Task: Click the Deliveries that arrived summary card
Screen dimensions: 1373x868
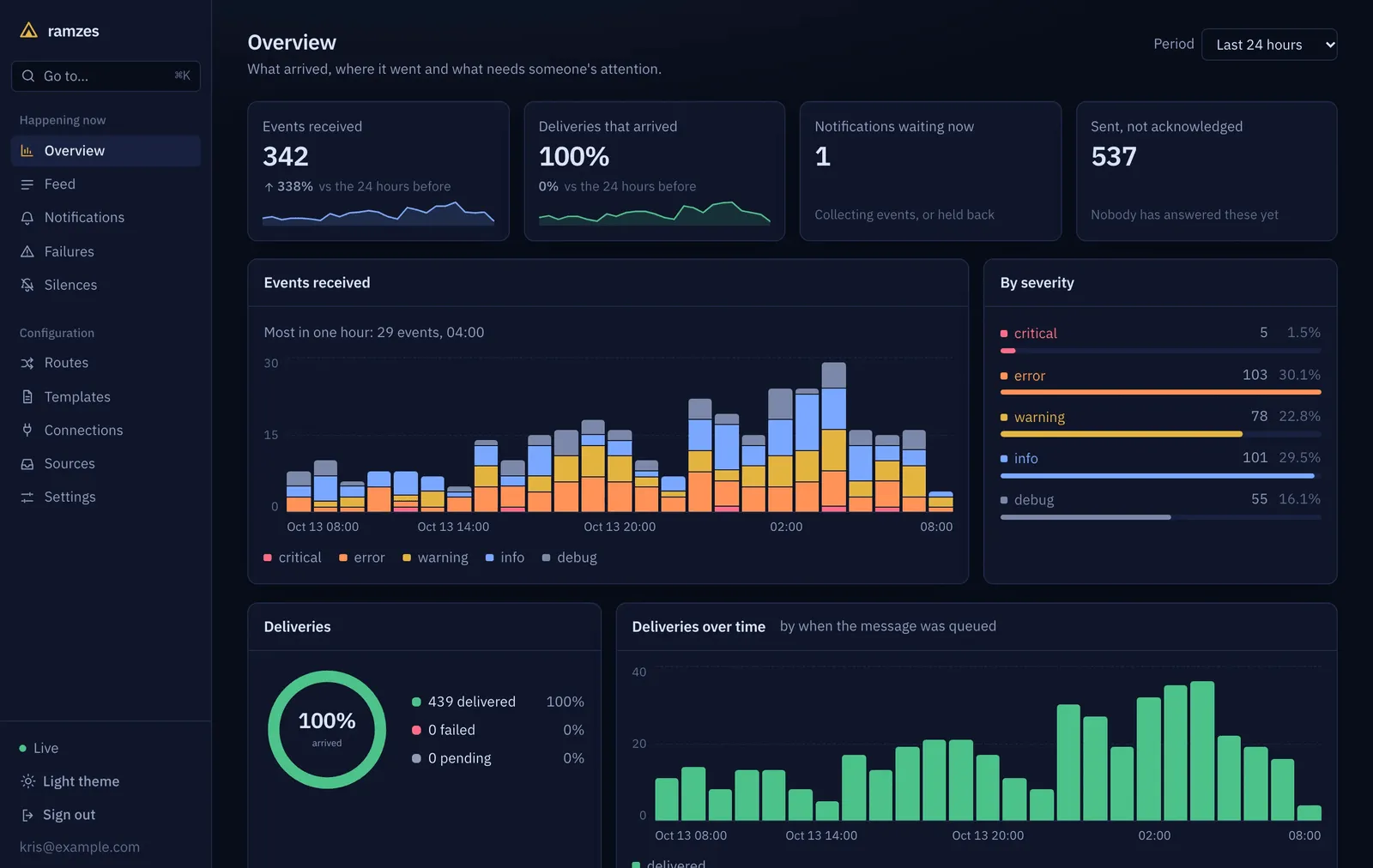Action: [655, 172]
